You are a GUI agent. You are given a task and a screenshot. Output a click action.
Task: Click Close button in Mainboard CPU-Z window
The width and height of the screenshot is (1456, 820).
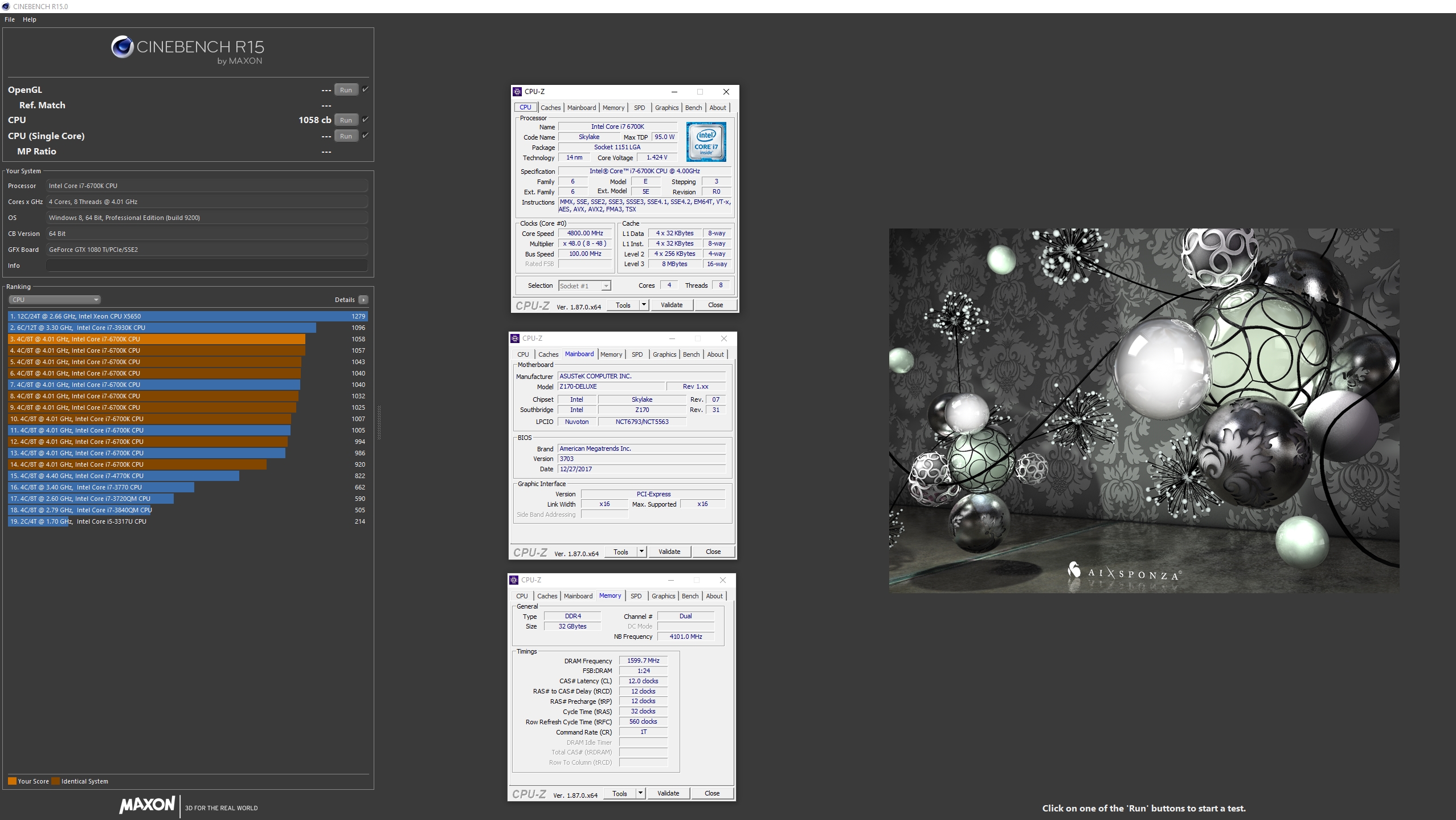pos(713,552)
